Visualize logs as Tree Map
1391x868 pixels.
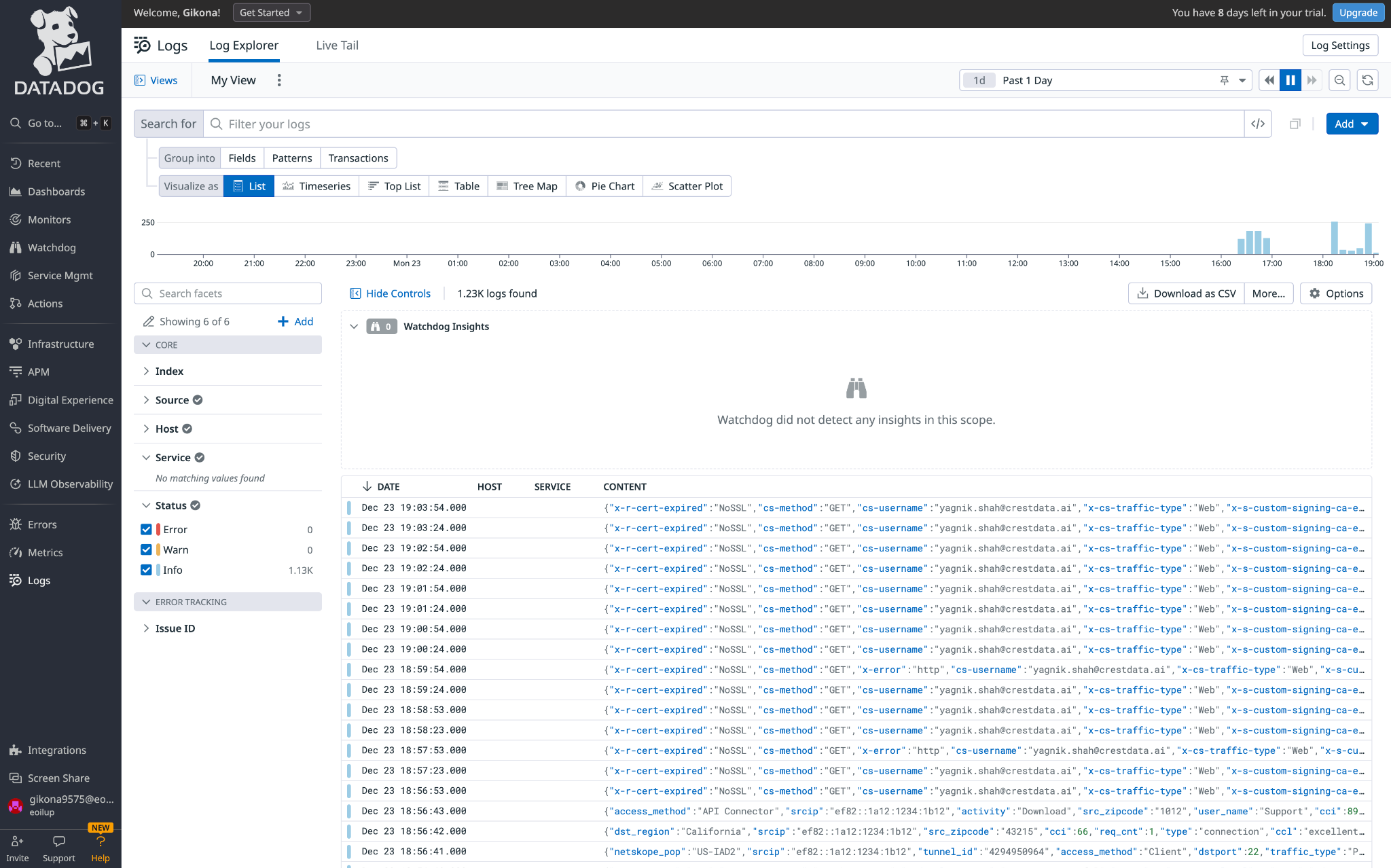pyautogui.click(x=527, y=186)
